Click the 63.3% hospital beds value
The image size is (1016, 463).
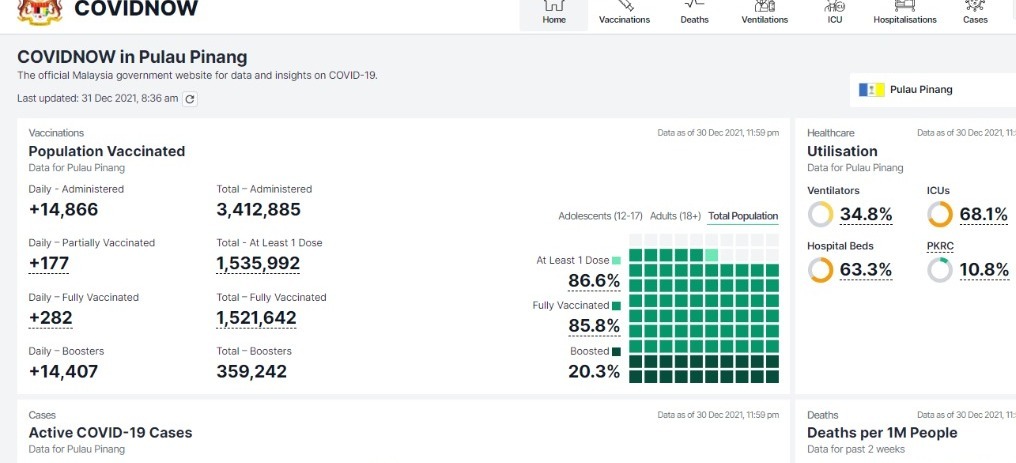tap(866, 269)
